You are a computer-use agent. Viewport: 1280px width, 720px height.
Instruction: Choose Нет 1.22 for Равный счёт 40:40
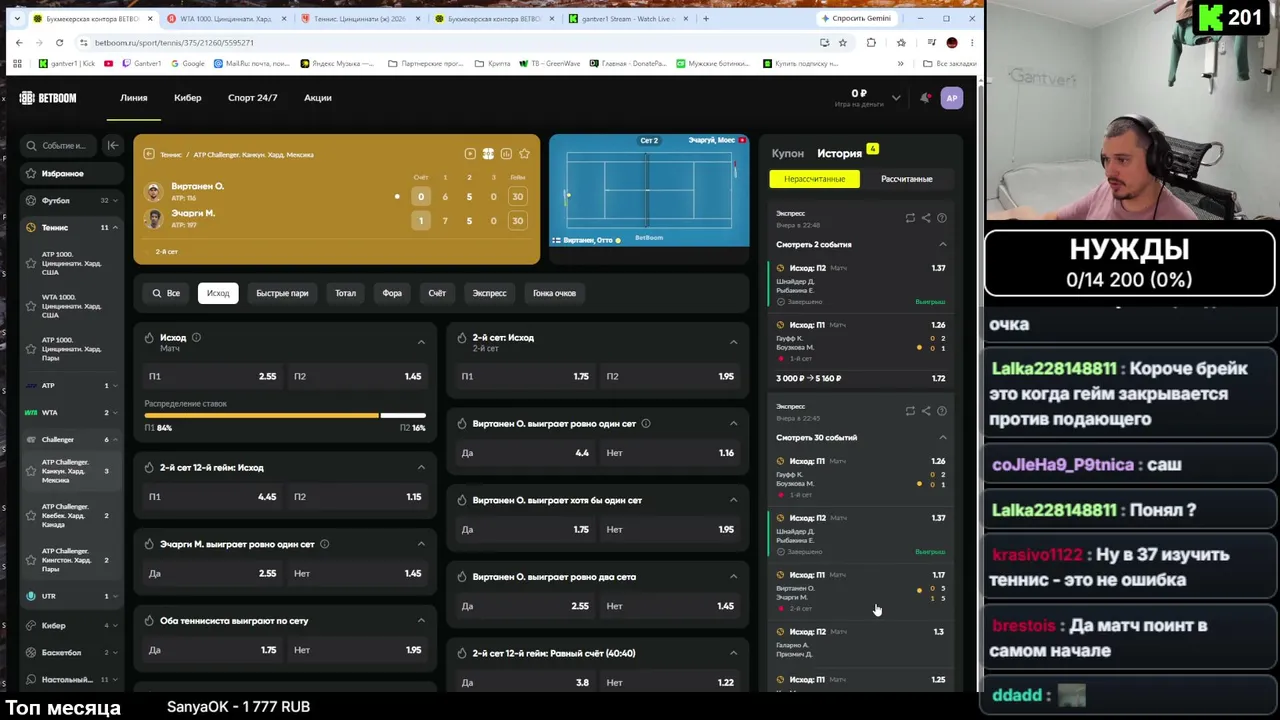[x=671, y=683]
